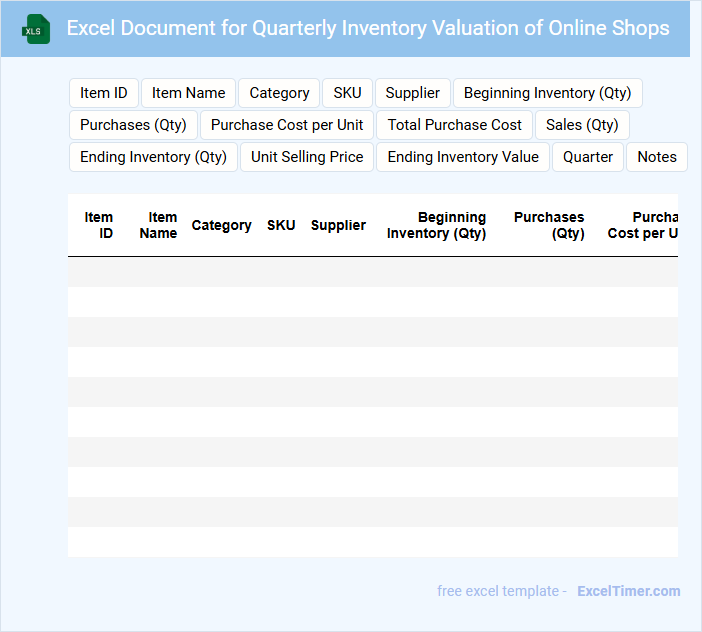The width and height of the screenshot is (702, 632).
Task: Click the Quarter tag chip
Action: click(588, 157)
